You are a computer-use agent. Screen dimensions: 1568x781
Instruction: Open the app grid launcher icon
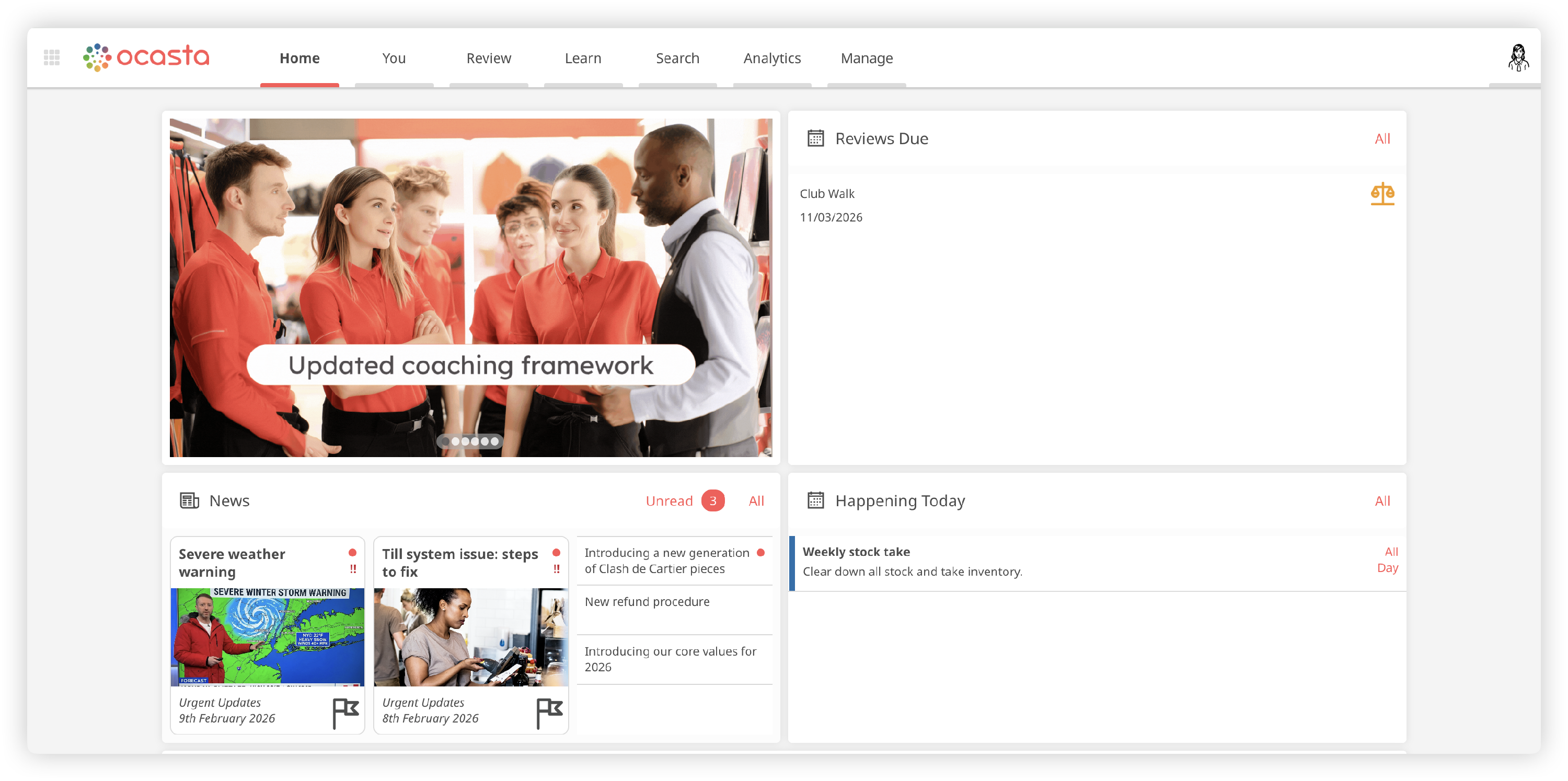[52, 58]
